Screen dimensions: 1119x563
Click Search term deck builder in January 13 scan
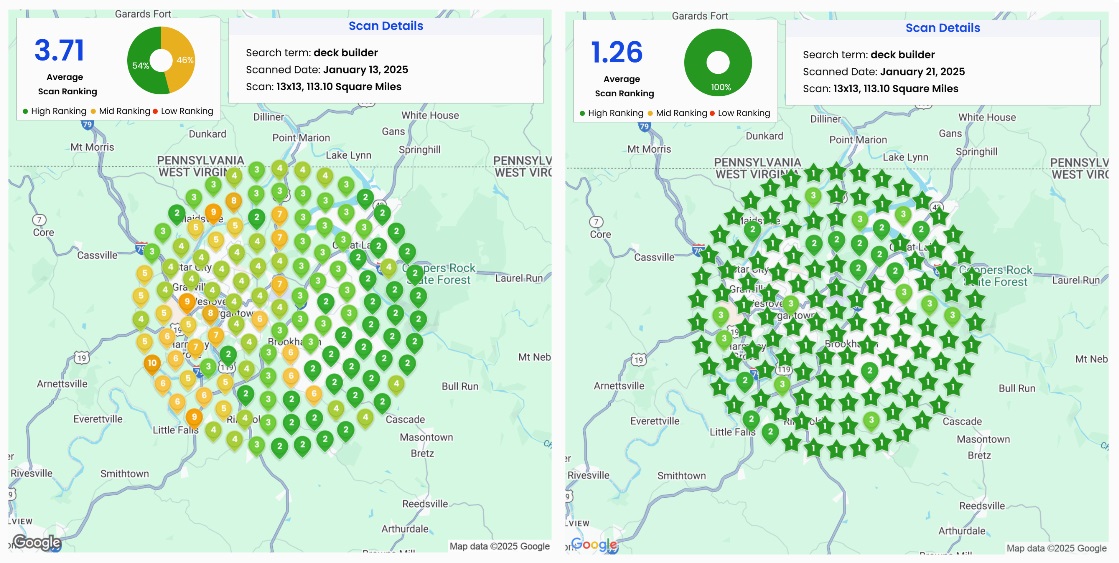312,53
